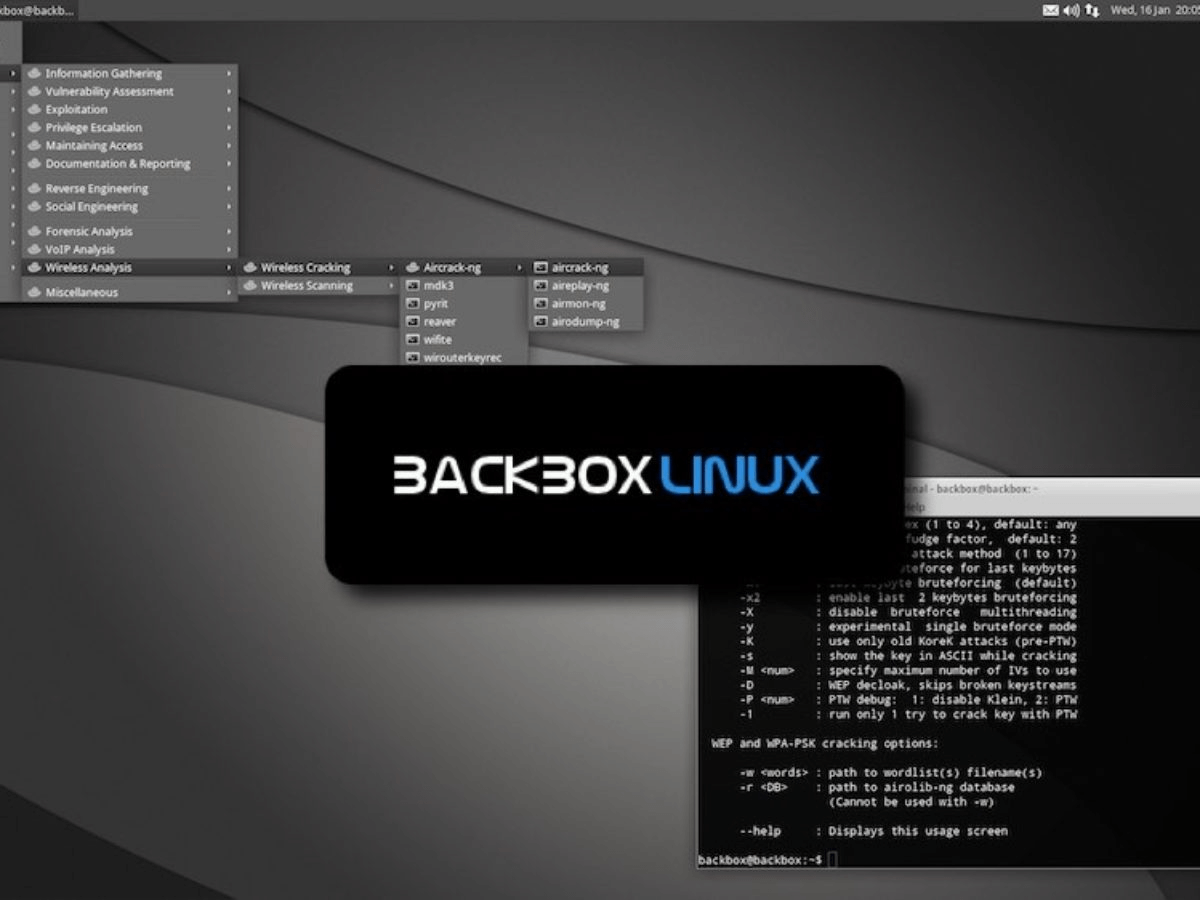Click the "WEP and WPA-PSK cracking options:" heading
The image size is (1200, 900).
point(824,744)
